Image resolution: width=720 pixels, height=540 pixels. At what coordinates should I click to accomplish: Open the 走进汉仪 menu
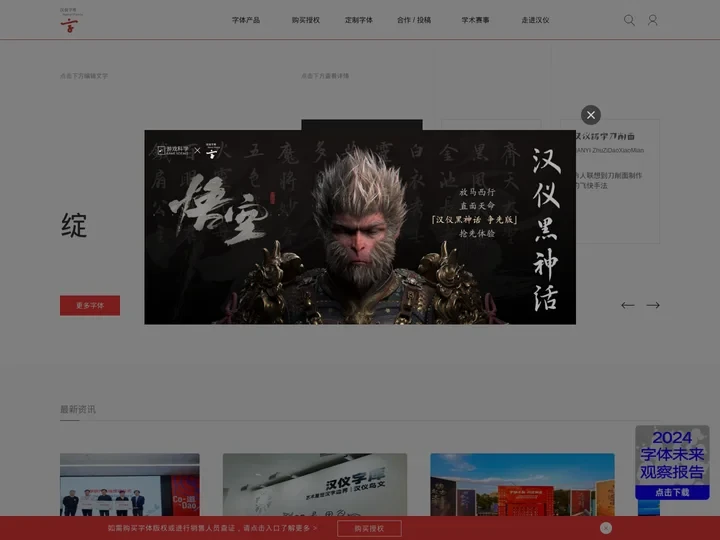[x=535, y=20]
